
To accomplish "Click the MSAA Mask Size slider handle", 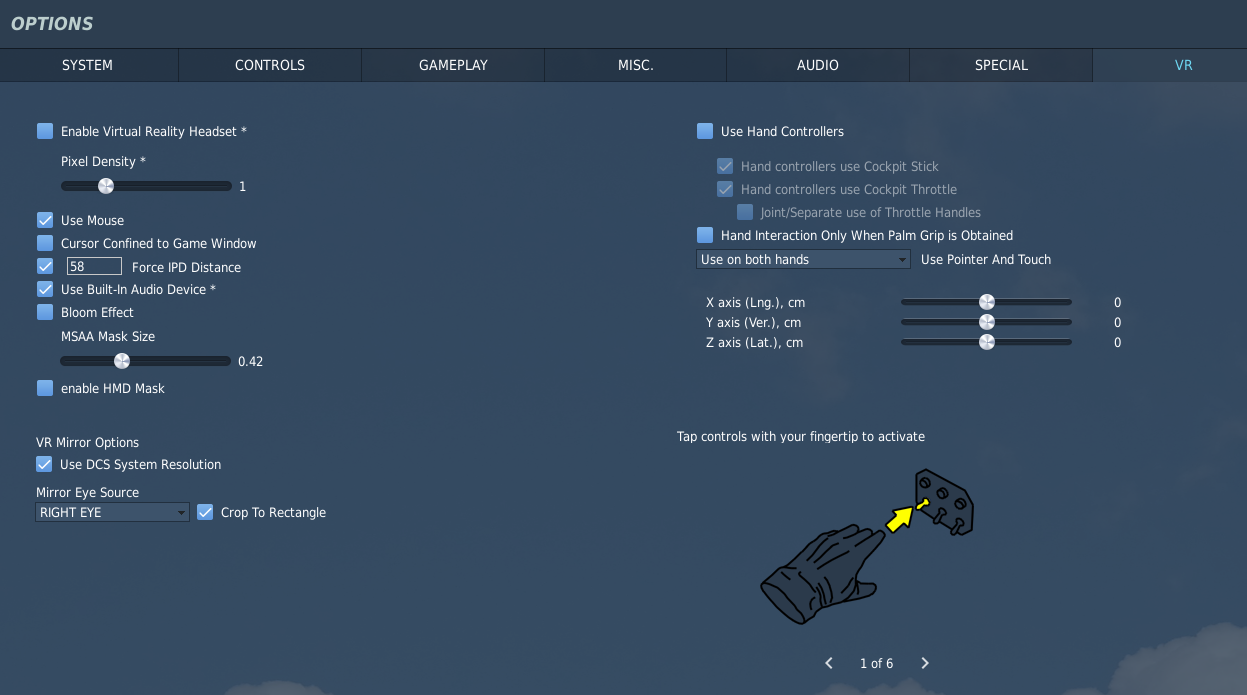I will 121,361.
